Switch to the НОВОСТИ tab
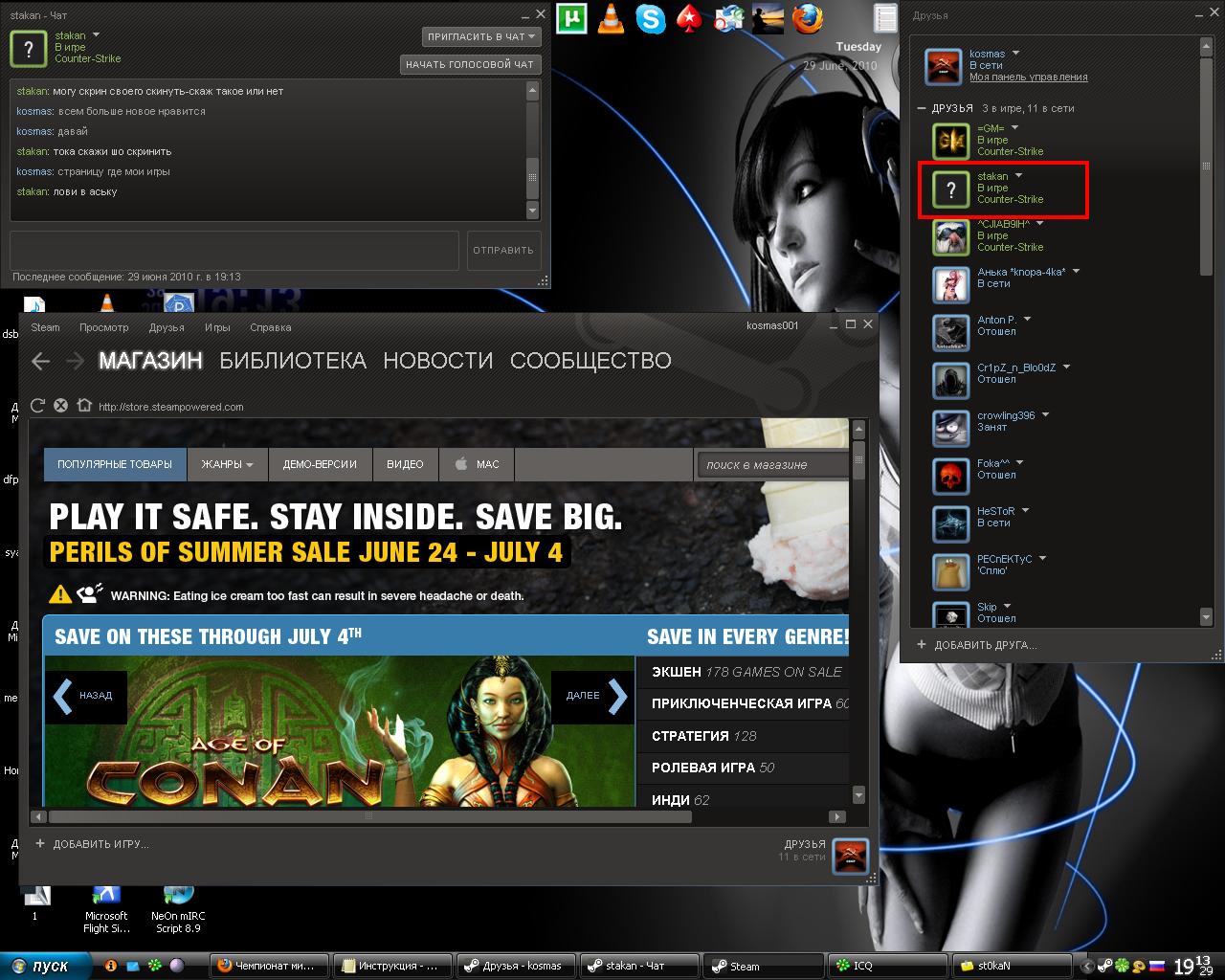 coord(438,361)
